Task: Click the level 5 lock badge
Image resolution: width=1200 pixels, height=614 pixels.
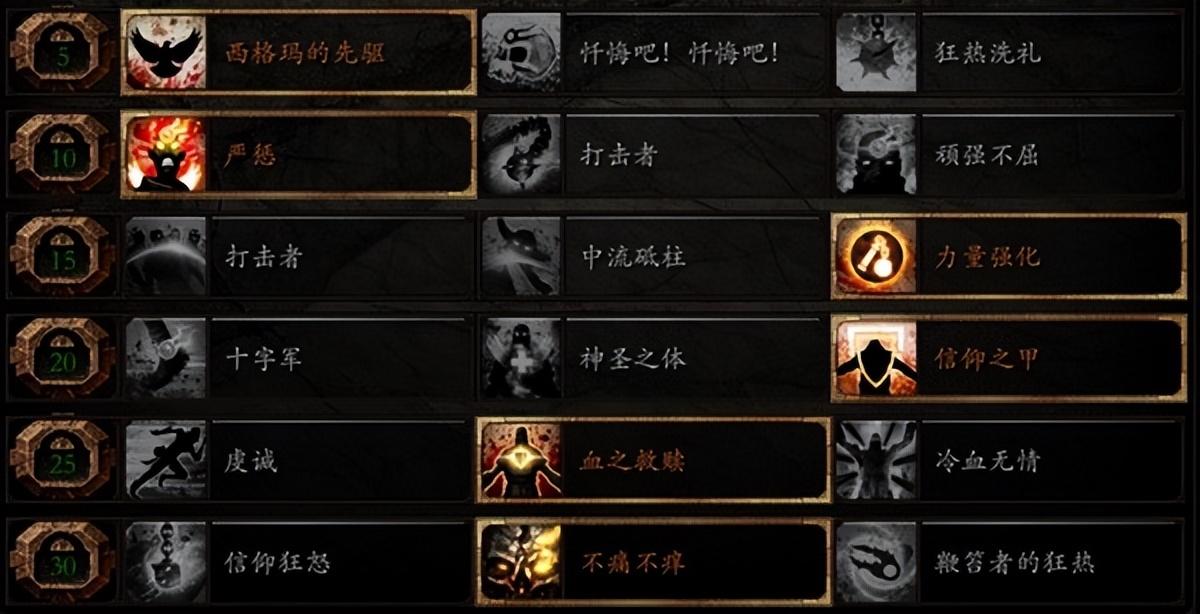Action: tap(62, 52)
